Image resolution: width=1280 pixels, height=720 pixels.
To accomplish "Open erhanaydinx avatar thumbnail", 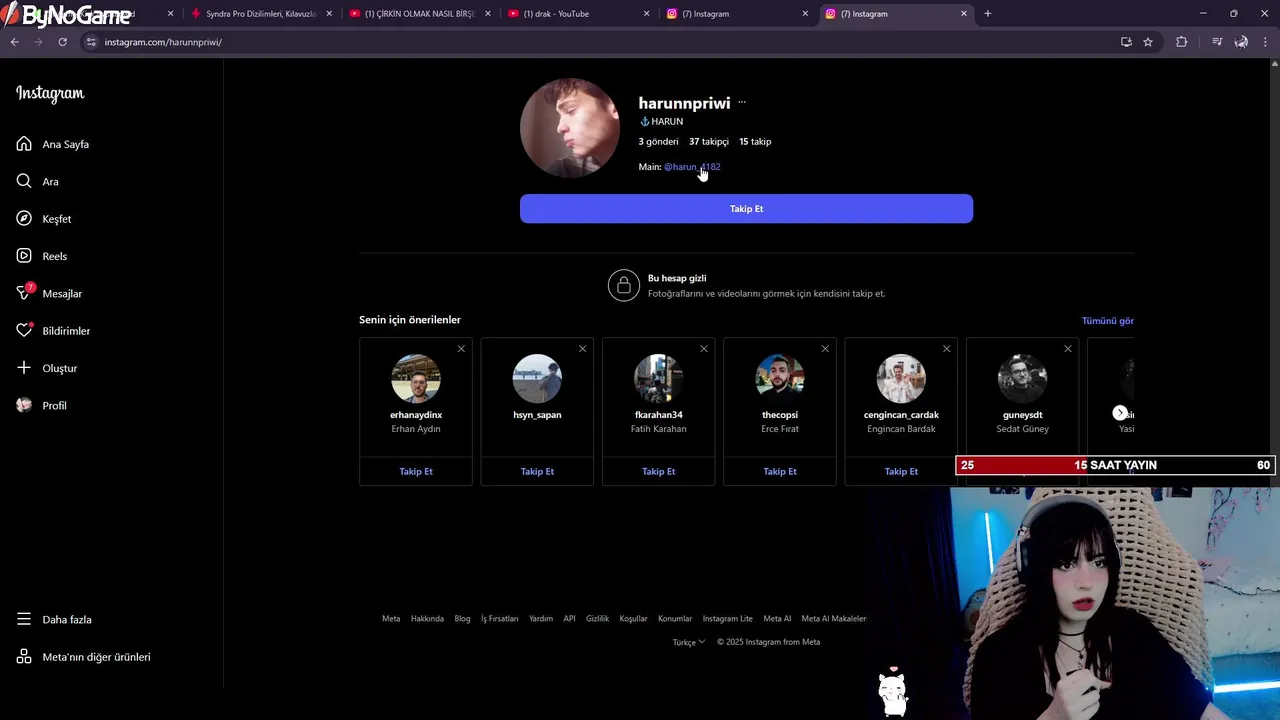I will 416,379.
